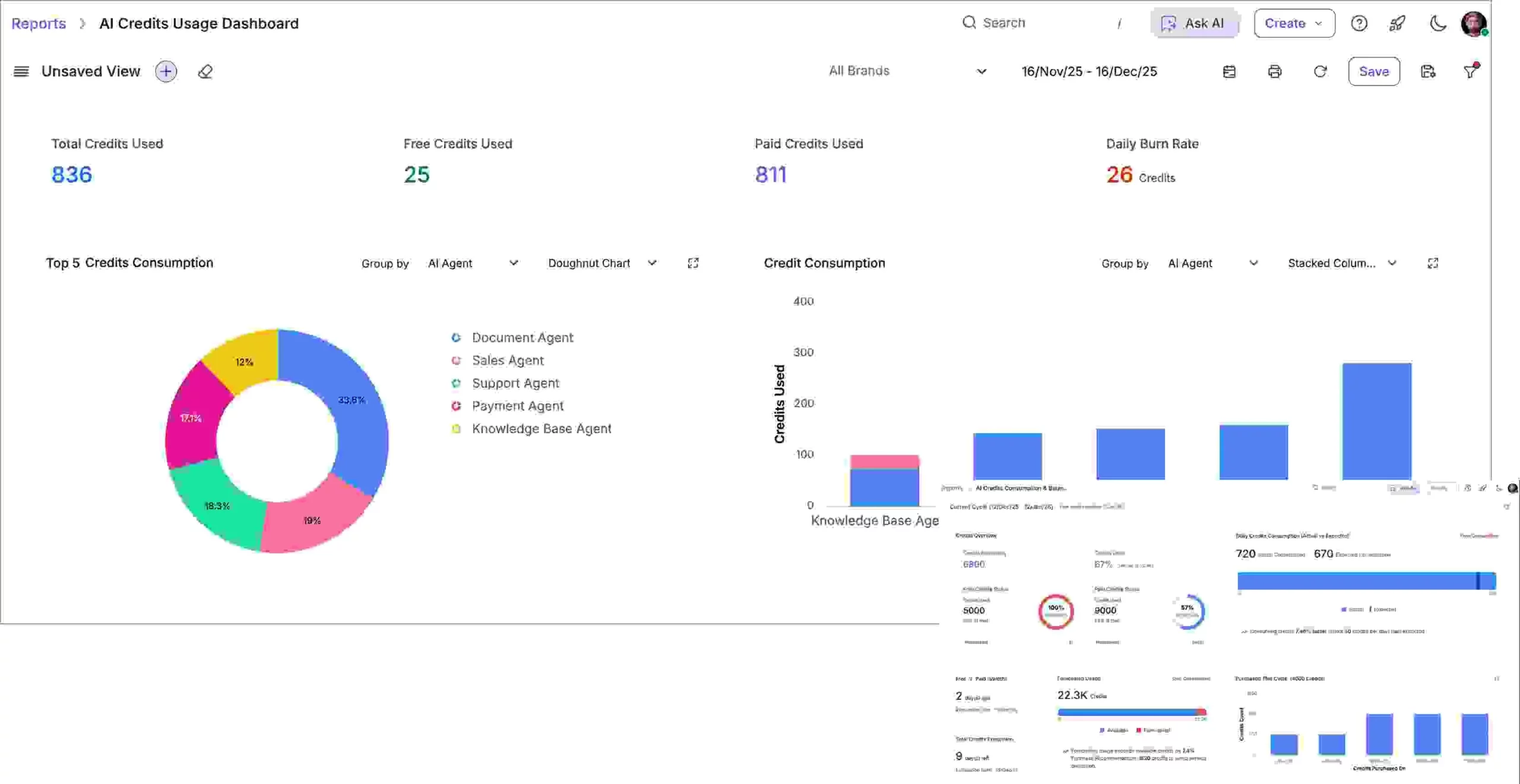Toggle dark mode with the moon icon
This screenshot has height=784, width=1520.
point(1438,23)
